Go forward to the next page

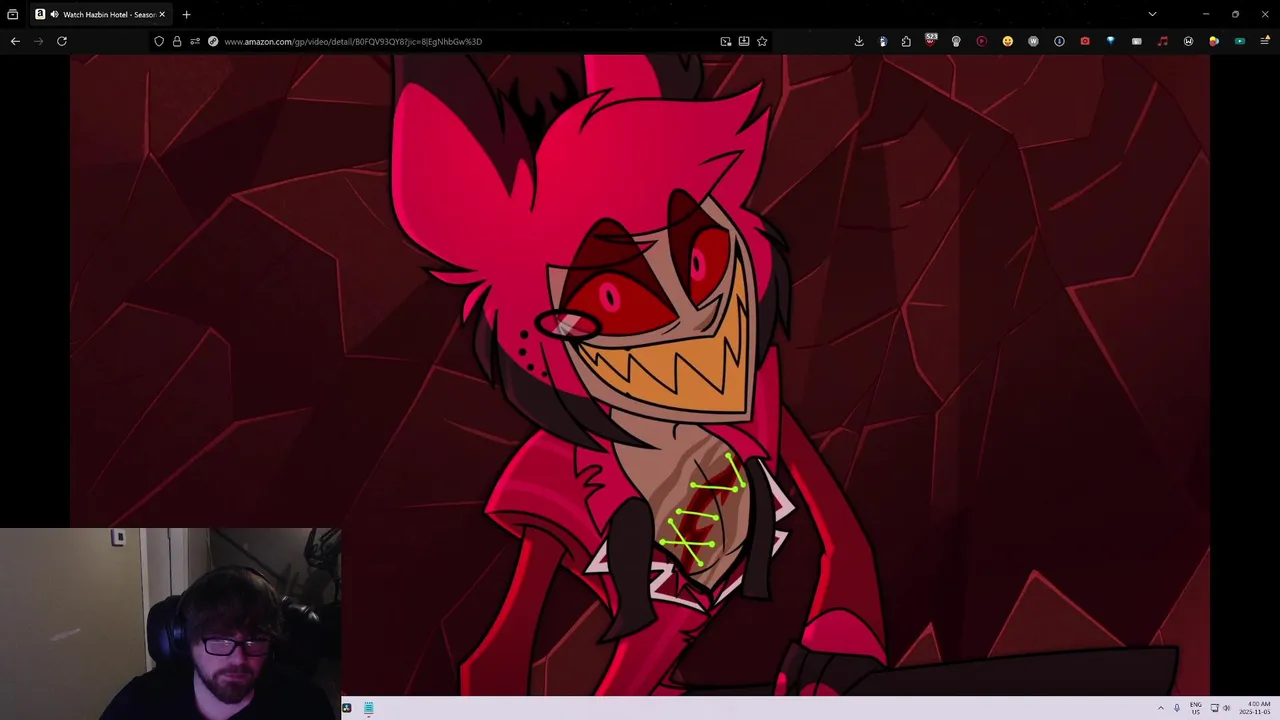coord(39,41)
